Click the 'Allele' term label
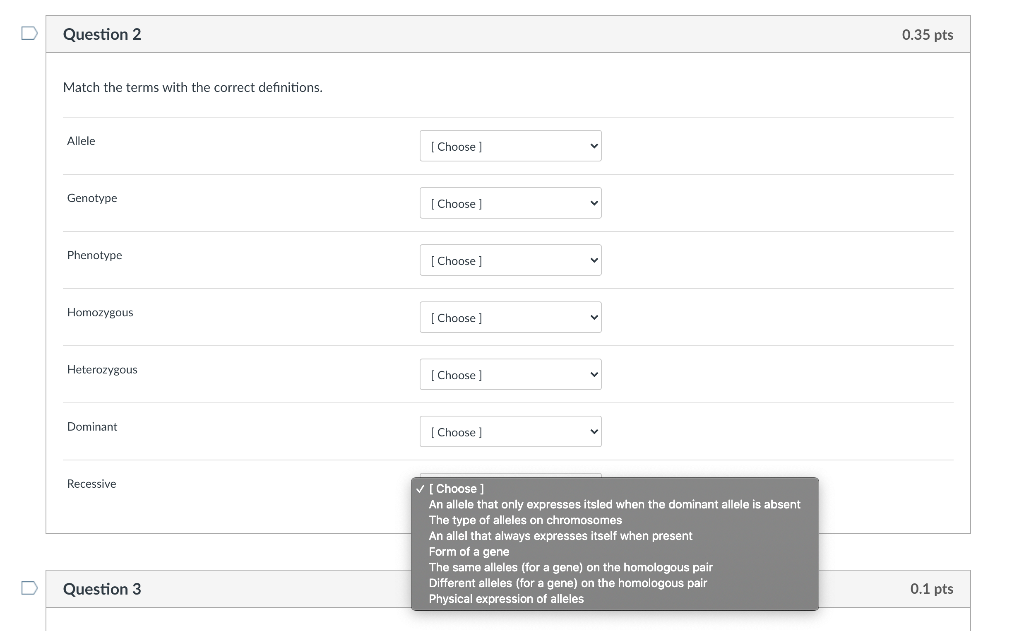The width and height of the screenshot is (1024, 631). 81,141
